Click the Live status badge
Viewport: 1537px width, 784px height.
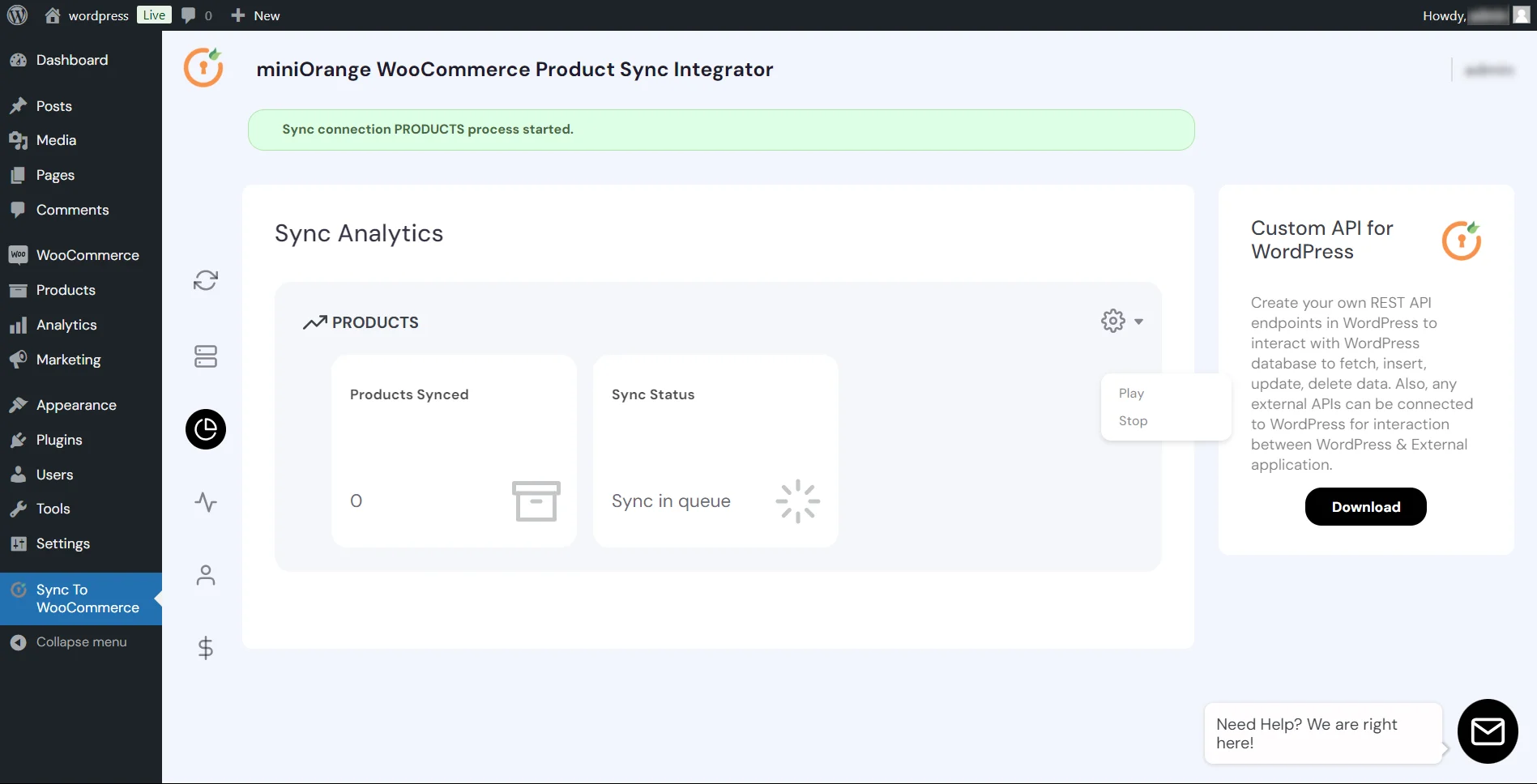[x=154, y=15]
